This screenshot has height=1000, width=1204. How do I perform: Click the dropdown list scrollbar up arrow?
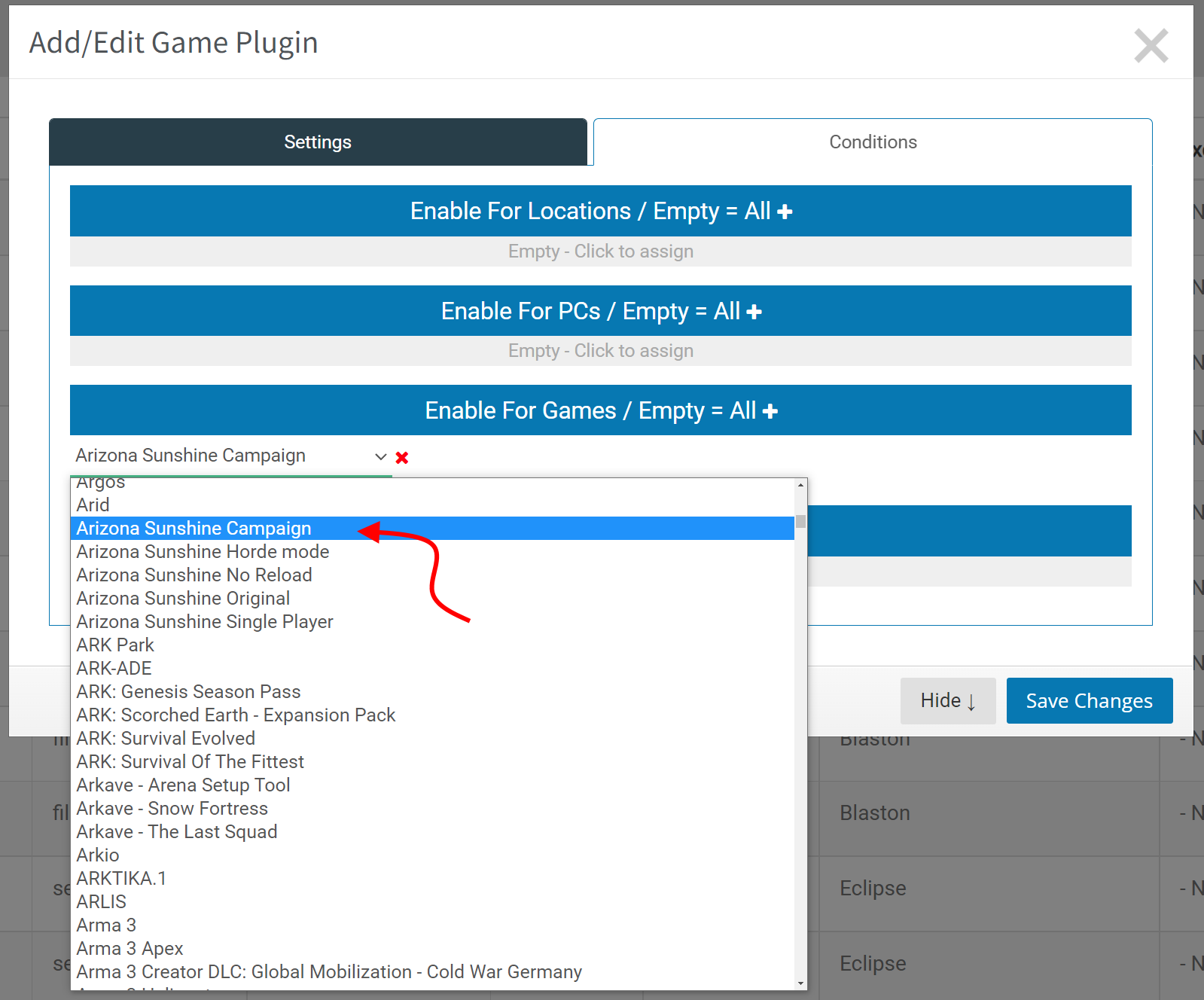[x=800, y=485]
